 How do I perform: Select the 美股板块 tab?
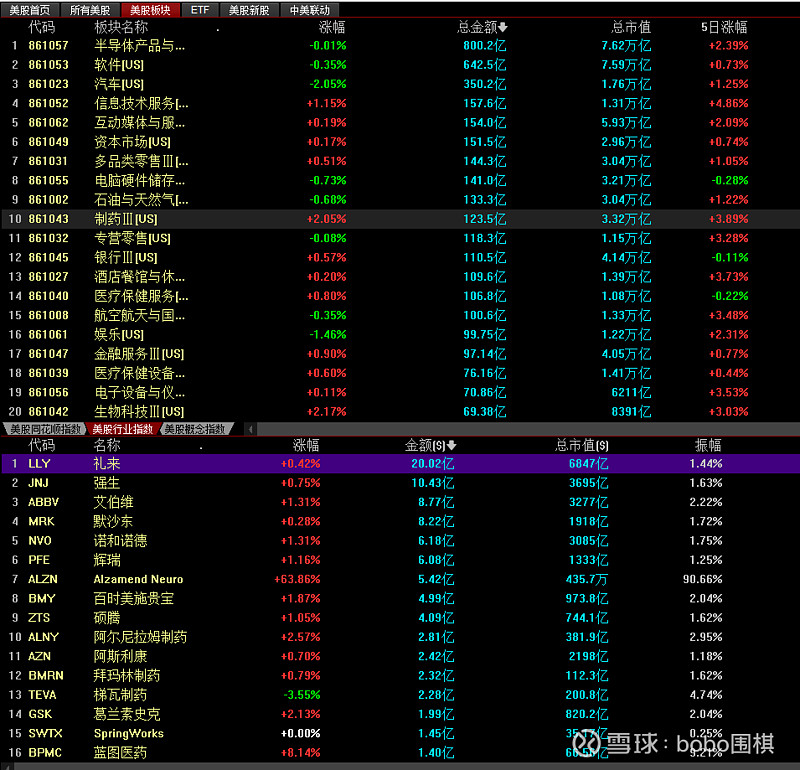coord(150,10)
